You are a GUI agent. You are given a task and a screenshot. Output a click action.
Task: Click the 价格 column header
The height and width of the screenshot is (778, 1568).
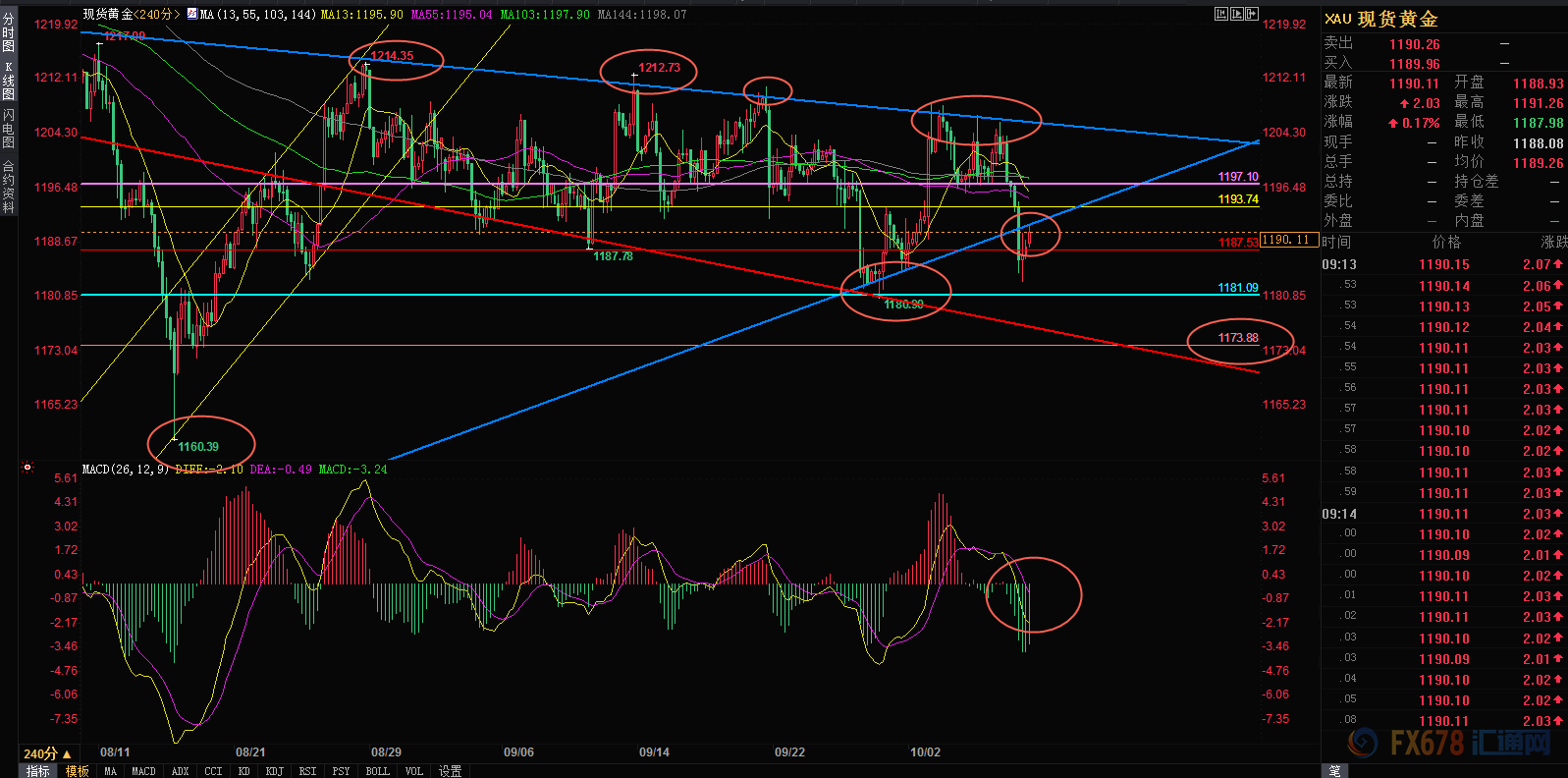1446,242
